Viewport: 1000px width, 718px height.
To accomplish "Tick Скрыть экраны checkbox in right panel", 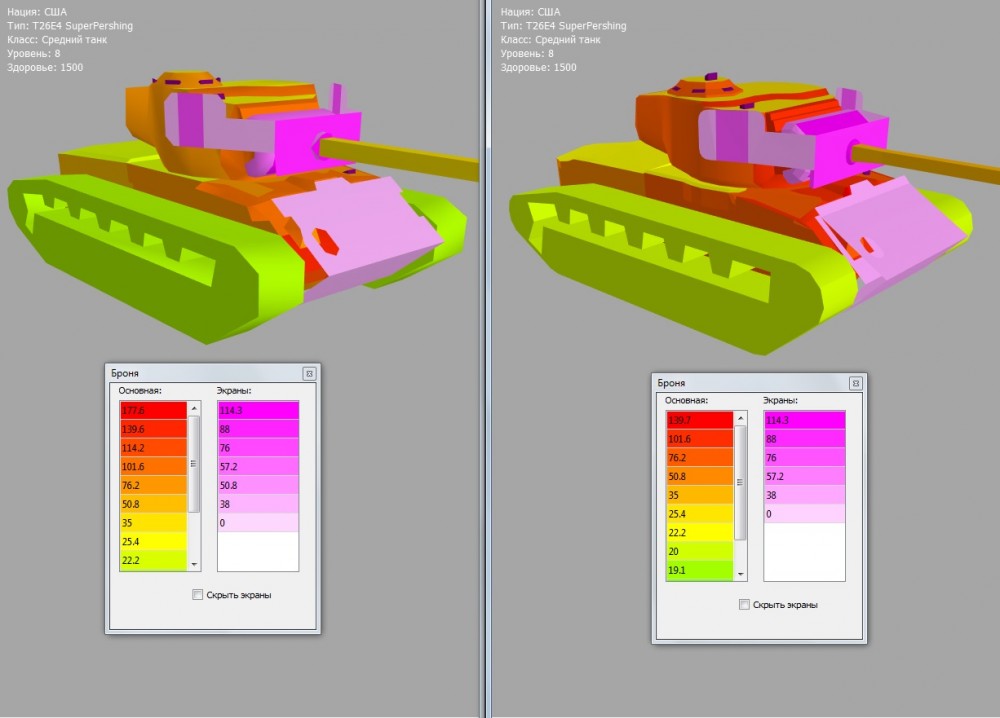I will (x=744, y=605).
